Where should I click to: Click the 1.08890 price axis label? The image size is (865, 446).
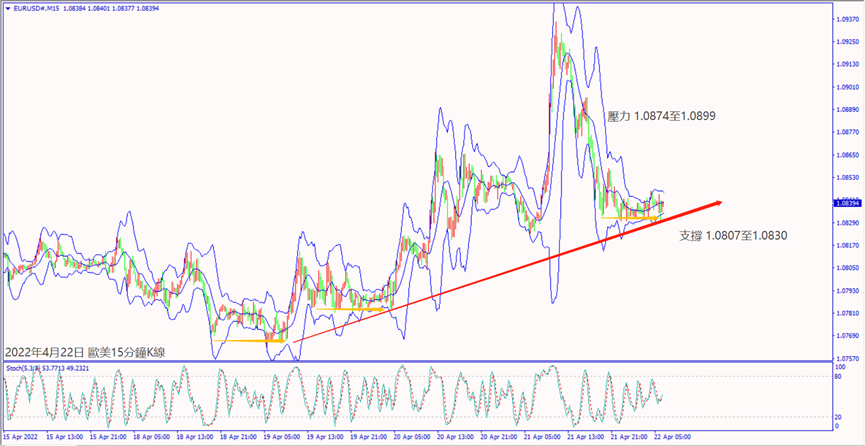point(846,110)
